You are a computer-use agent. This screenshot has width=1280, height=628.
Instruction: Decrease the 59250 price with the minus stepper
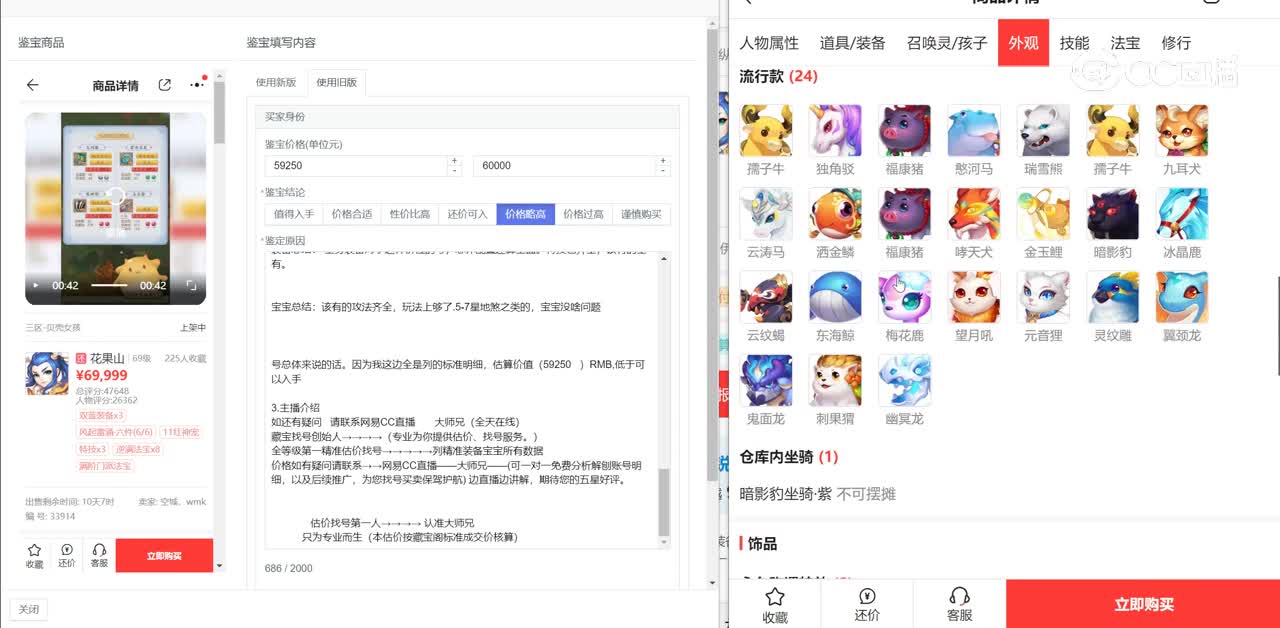coord(455,171)
